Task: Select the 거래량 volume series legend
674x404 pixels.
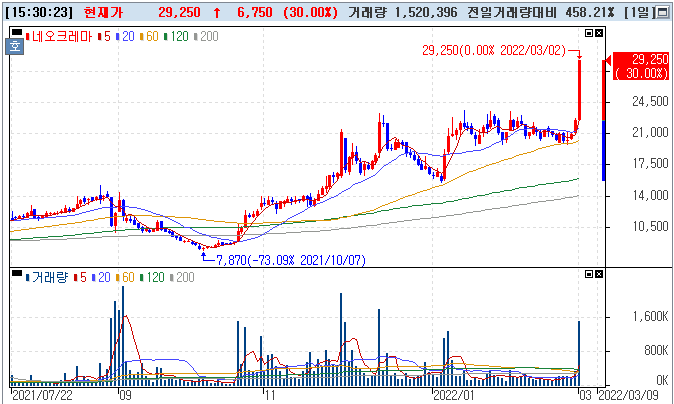Action: (48, 278)
